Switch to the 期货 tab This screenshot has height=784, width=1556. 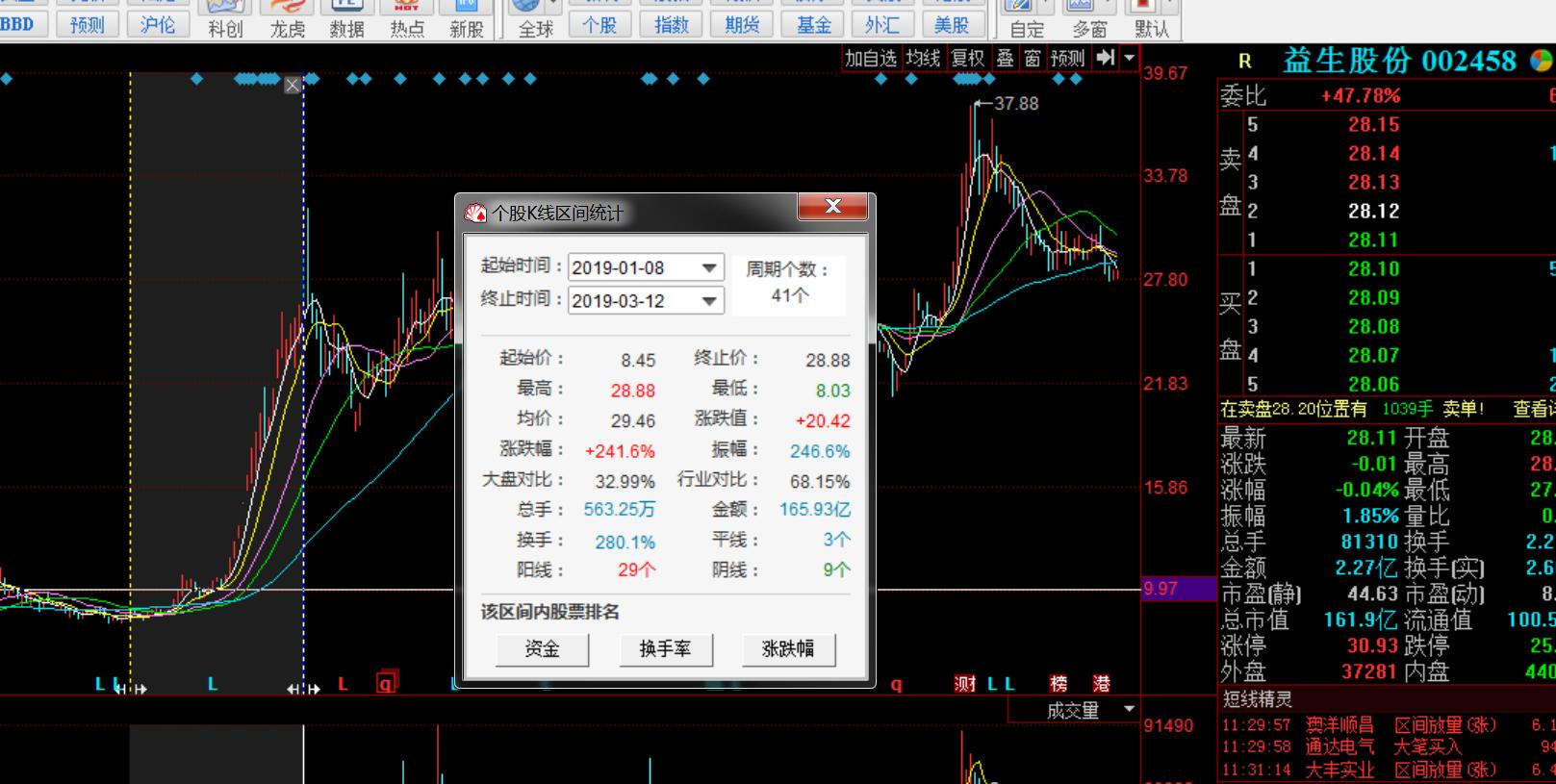click(x=742, y=24)
